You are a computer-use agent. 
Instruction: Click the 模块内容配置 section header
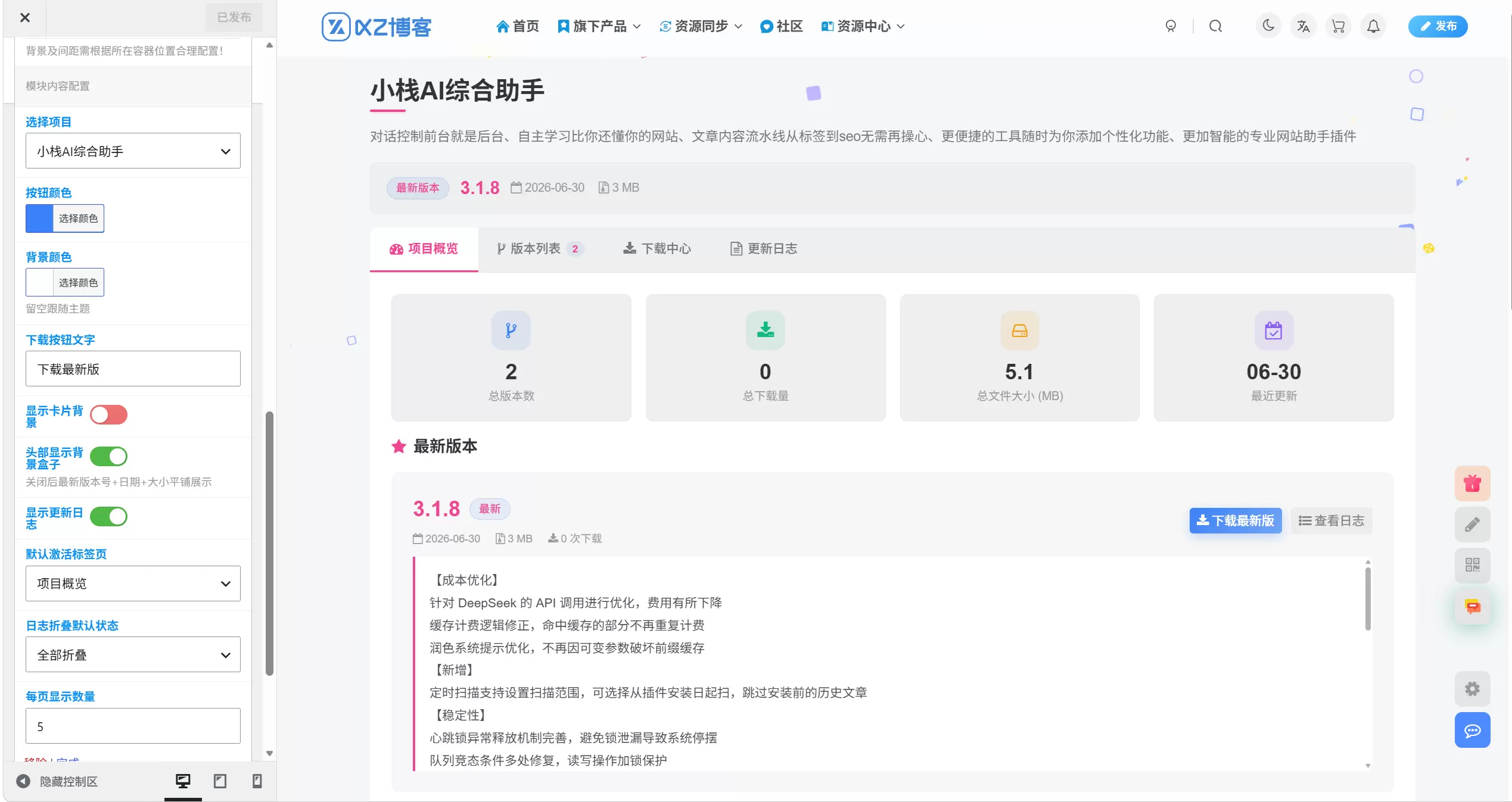click(x=133, y=86)
